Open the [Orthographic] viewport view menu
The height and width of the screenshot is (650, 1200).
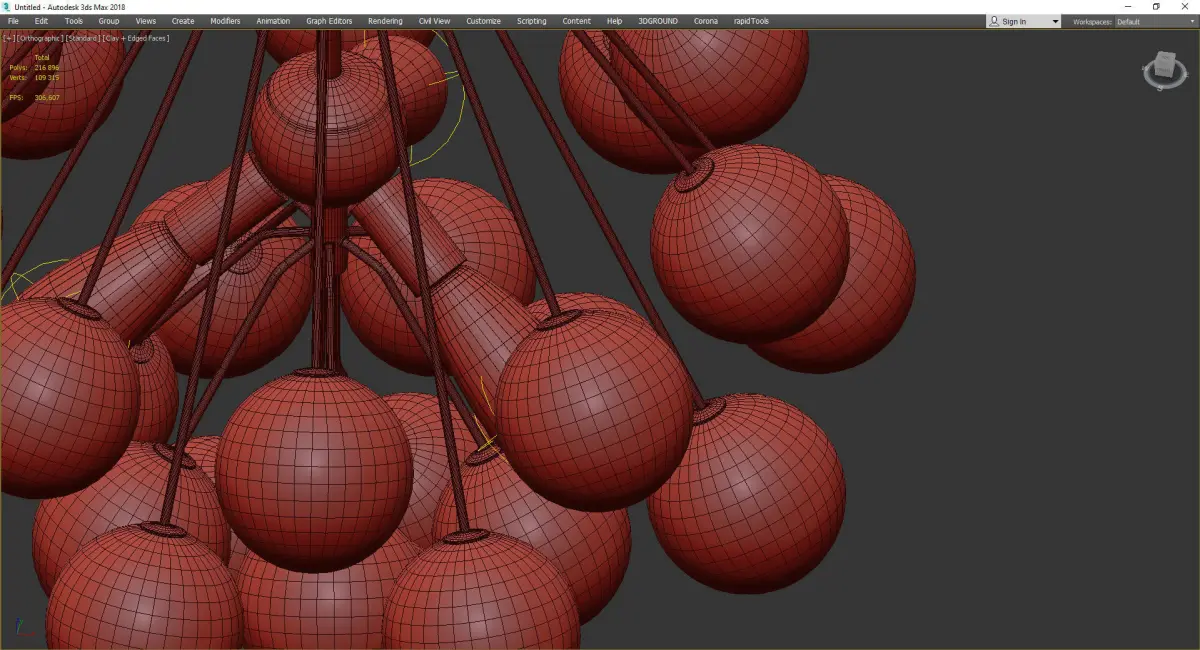pos(38,38)
